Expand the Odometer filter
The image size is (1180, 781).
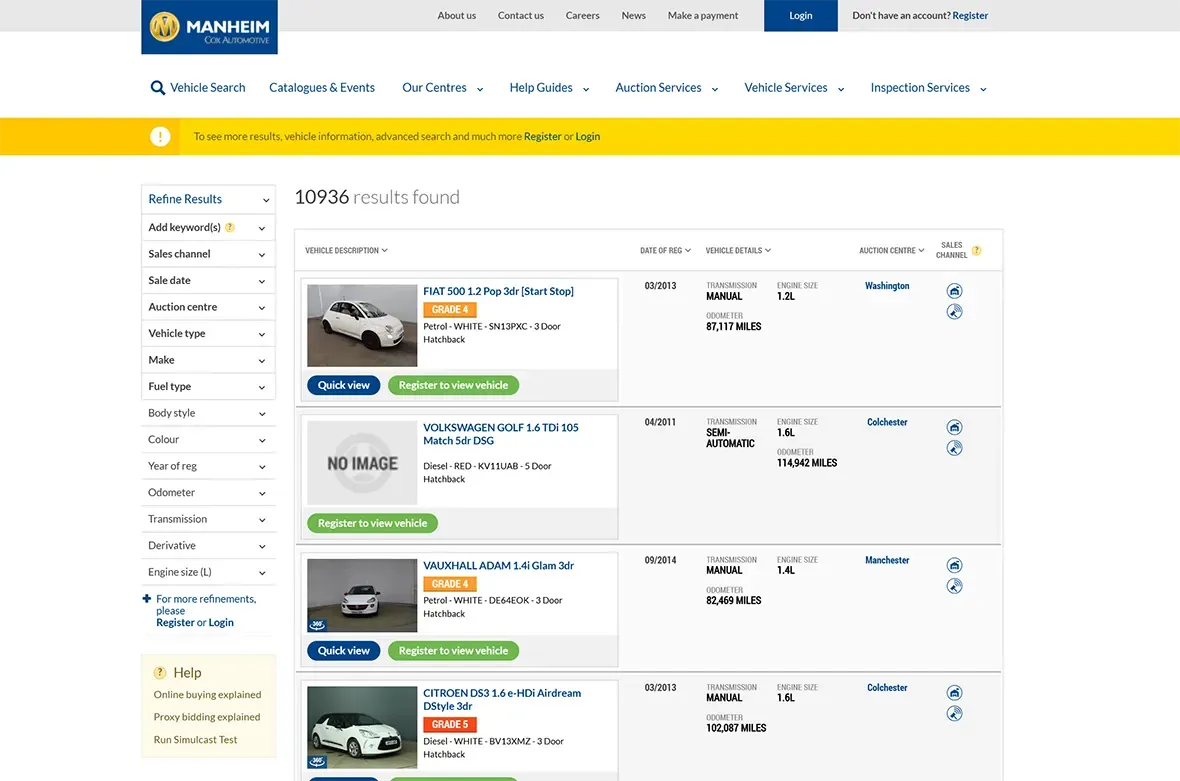(x=208, y=493)
